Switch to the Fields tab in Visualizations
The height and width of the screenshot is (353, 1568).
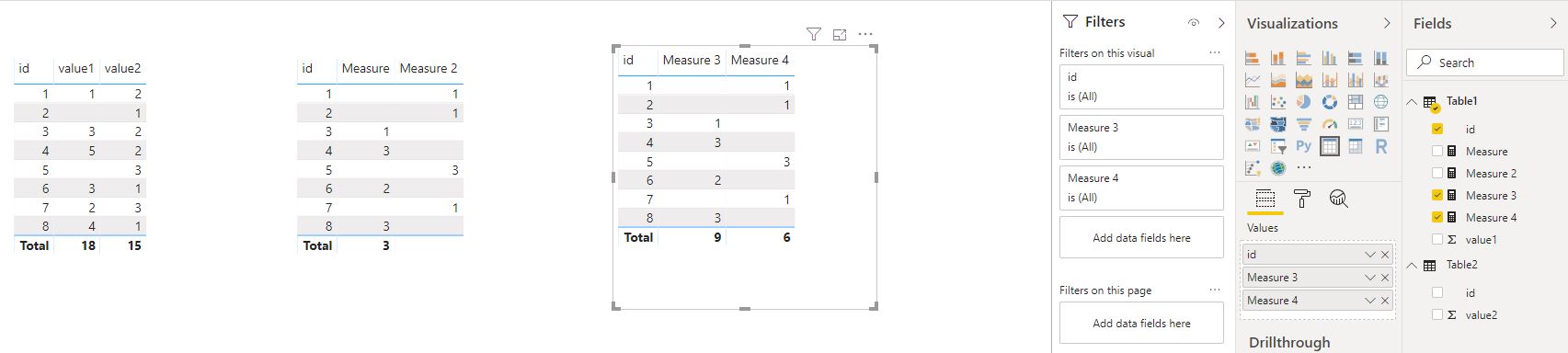[1265, 199]
